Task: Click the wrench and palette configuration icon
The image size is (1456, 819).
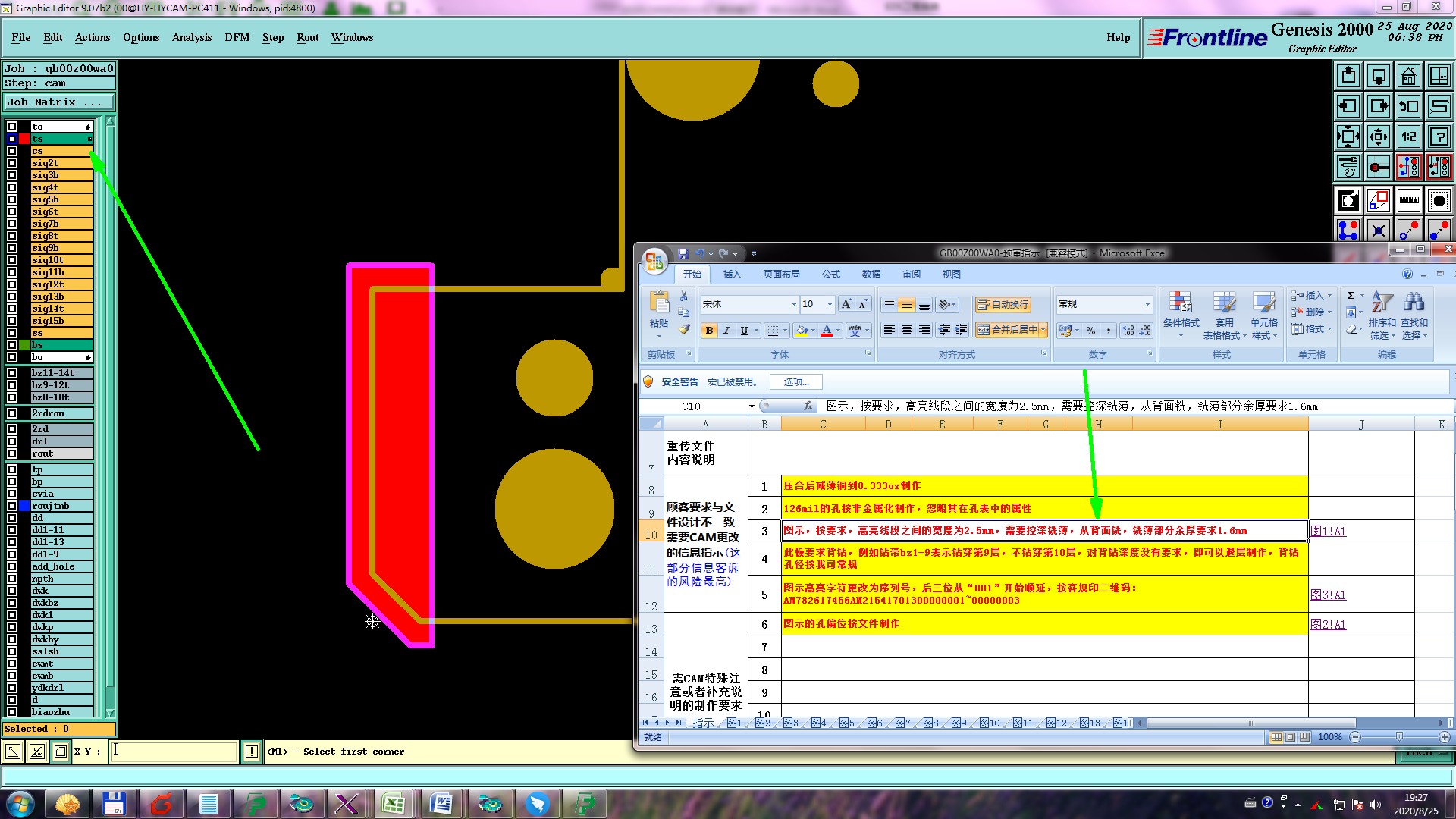Action: pos(1348,167)
